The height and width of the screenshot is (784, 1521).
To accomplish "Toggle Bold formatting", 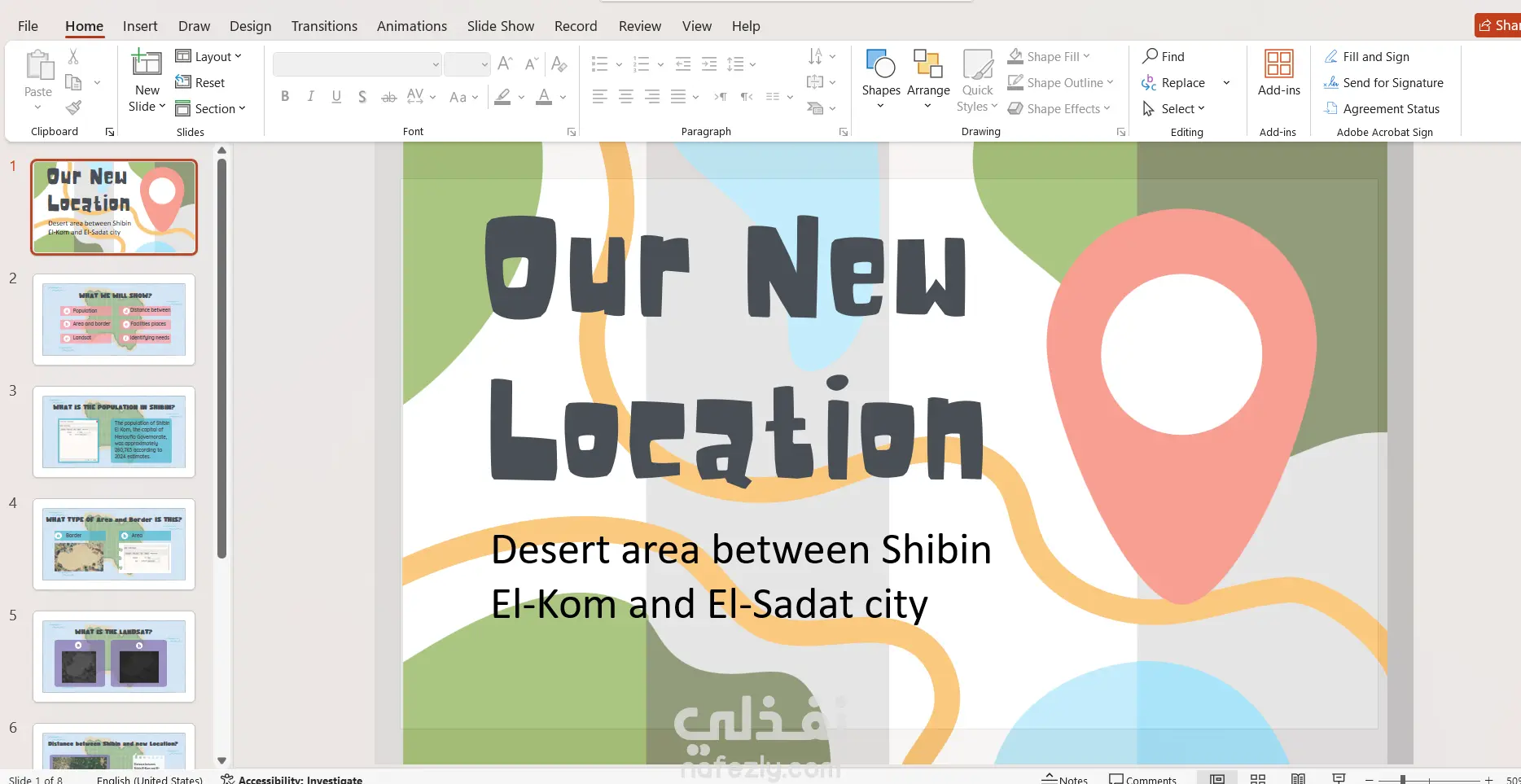I will pyautogui.click(x=285, y=97).
